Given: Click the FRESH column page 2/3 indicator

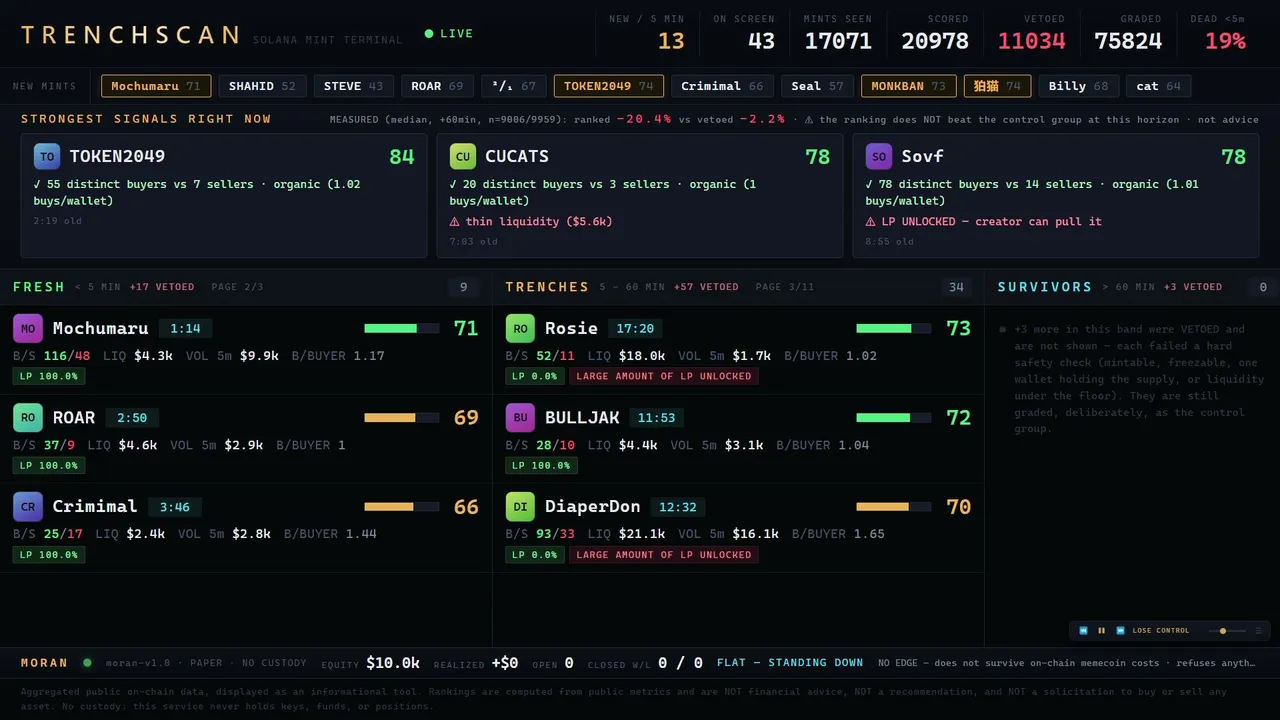Looking at the screenshot, I should [237, 287].
